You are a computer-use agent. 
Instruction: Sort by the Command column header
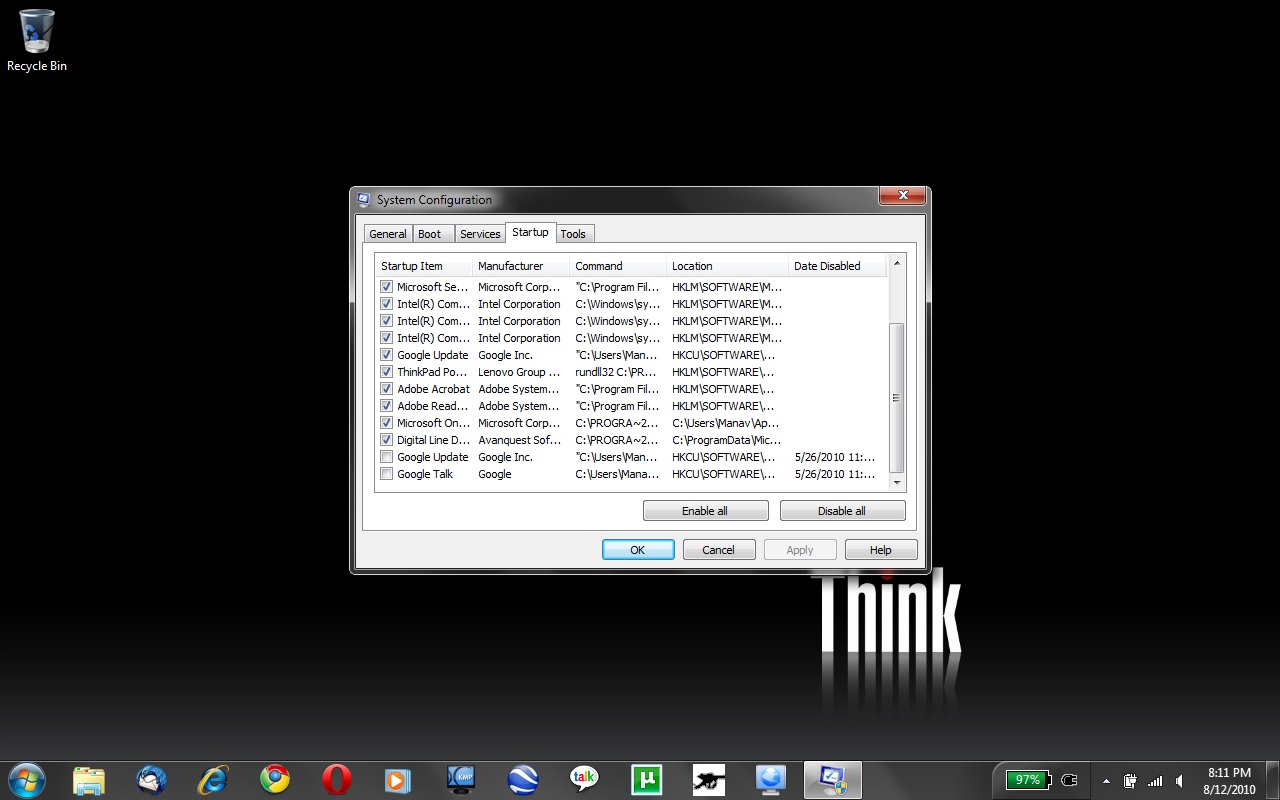pos(618,266)
